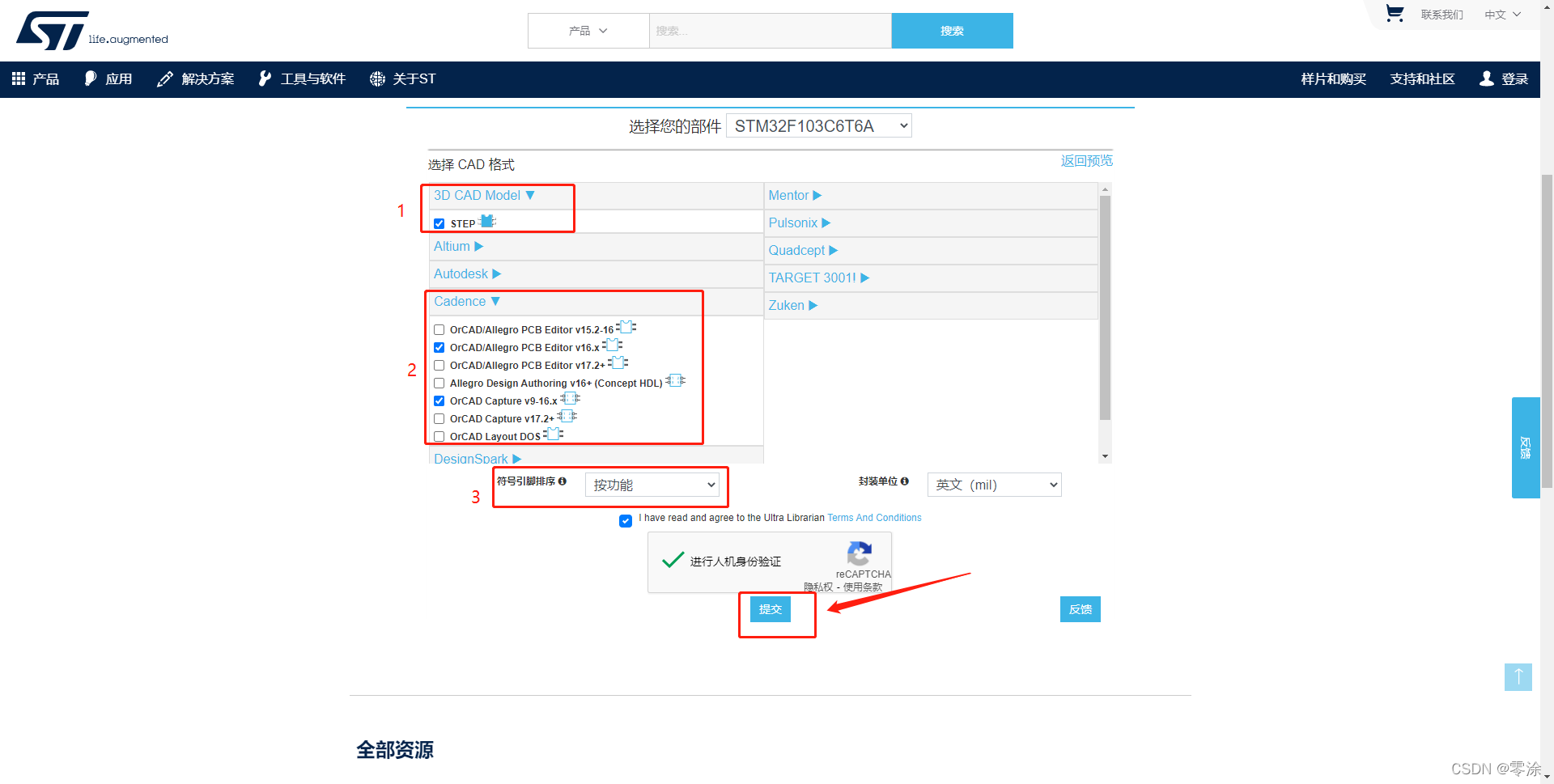1554x784 pixels.
Task: Toggle Terms And Conditions agreement checkbox
Action: tap(626, 521)
